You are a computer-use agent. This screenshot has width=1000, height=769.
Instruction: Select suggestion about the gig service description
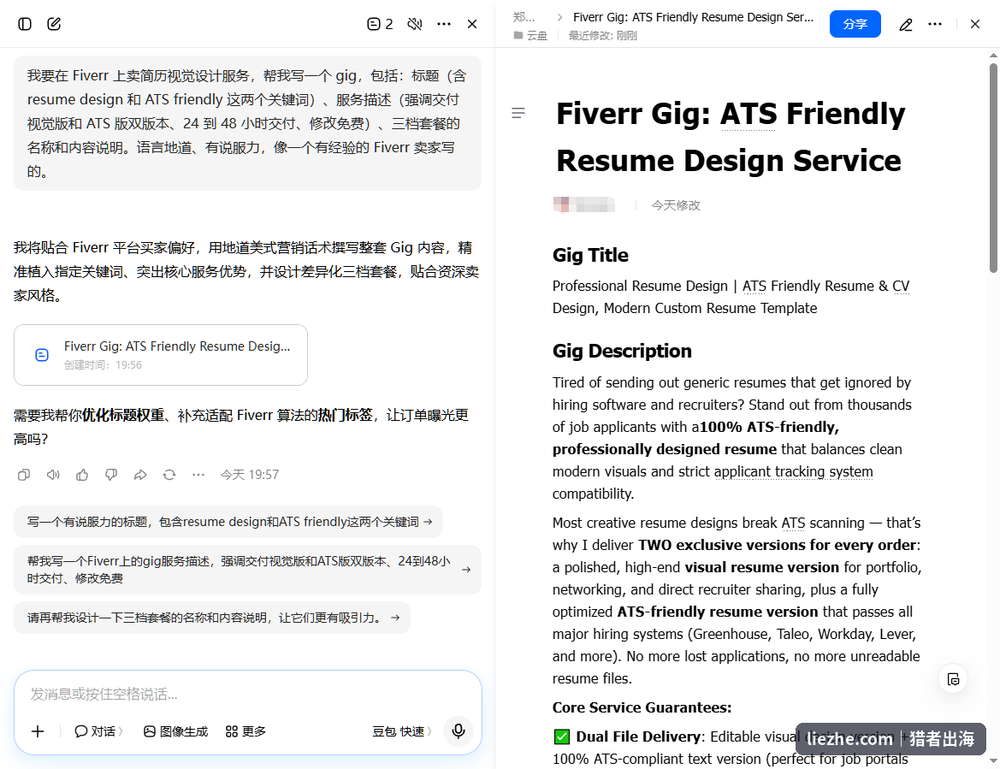(247, 569)
